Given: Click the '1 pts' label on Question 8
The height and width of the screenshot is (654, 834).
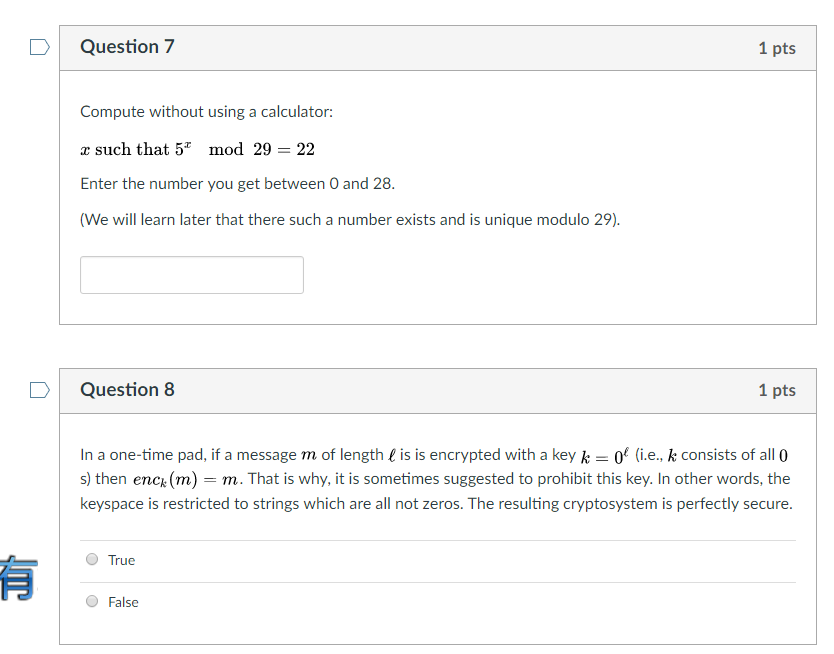Looking at the screenshot, I should pos(777,390).
